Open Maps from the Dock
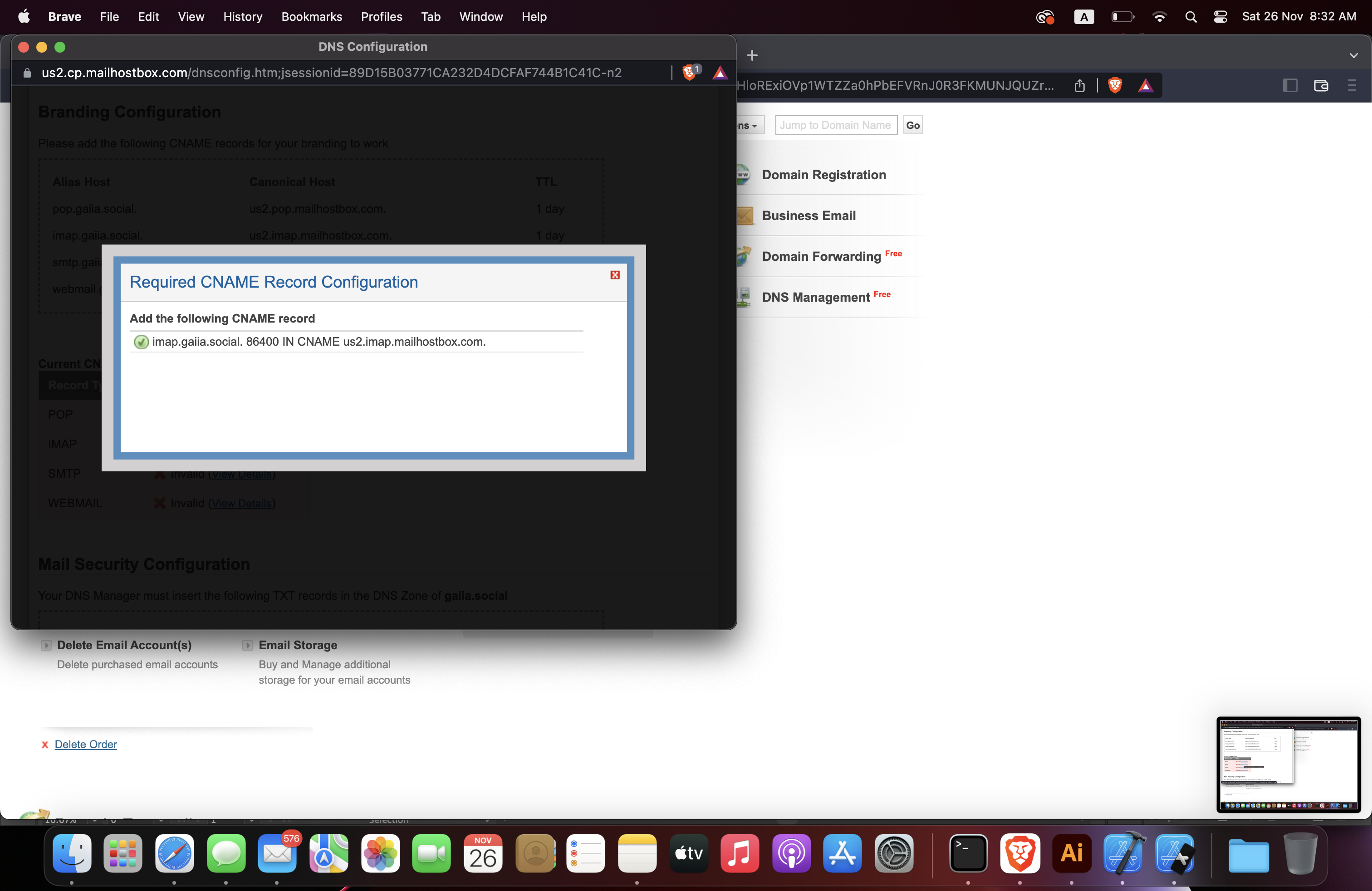Screen dimensions: 1372x891 point(328,853)
